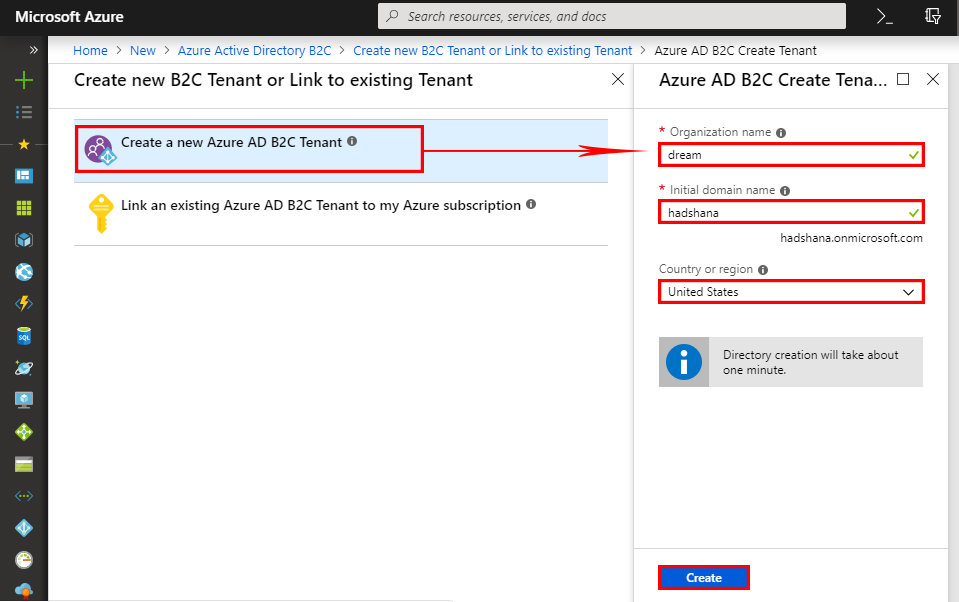
Task: Click info icon next to Country or region
Action: (x=763, y=270)
